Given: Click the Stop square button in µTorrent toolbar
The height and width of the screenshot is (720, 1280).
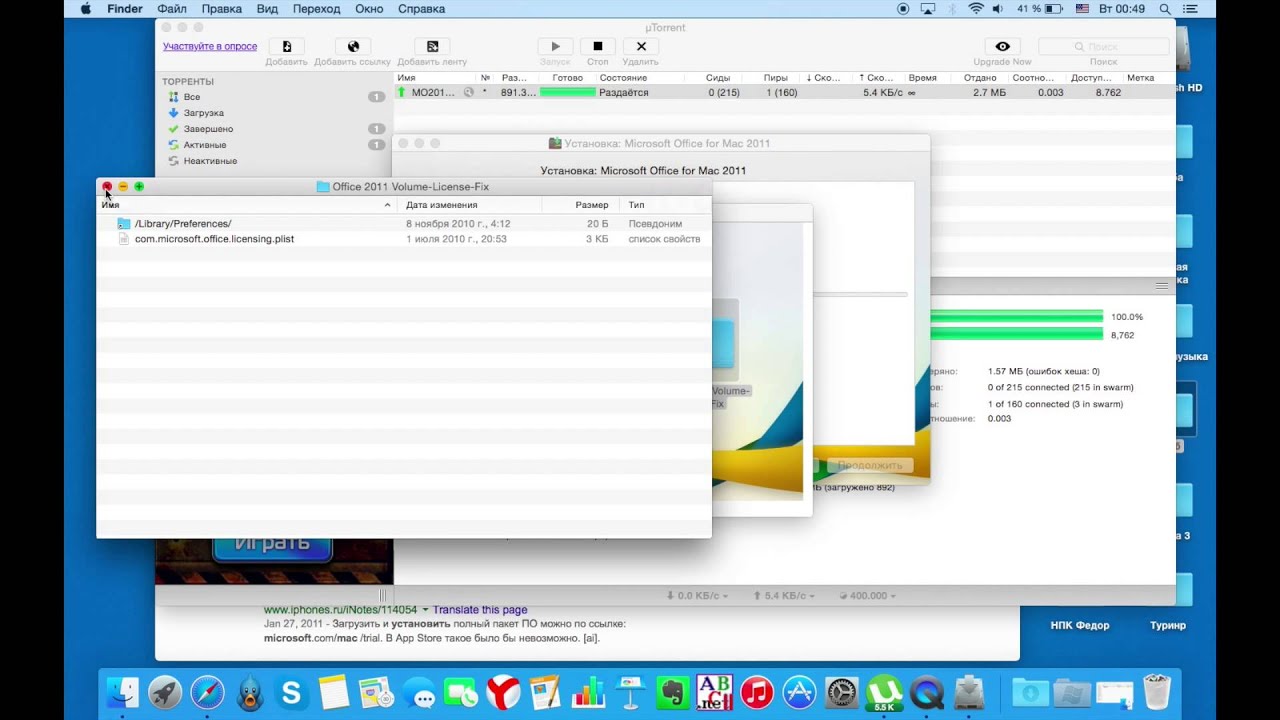Looking at the screenshot, I should pos(598,46).
